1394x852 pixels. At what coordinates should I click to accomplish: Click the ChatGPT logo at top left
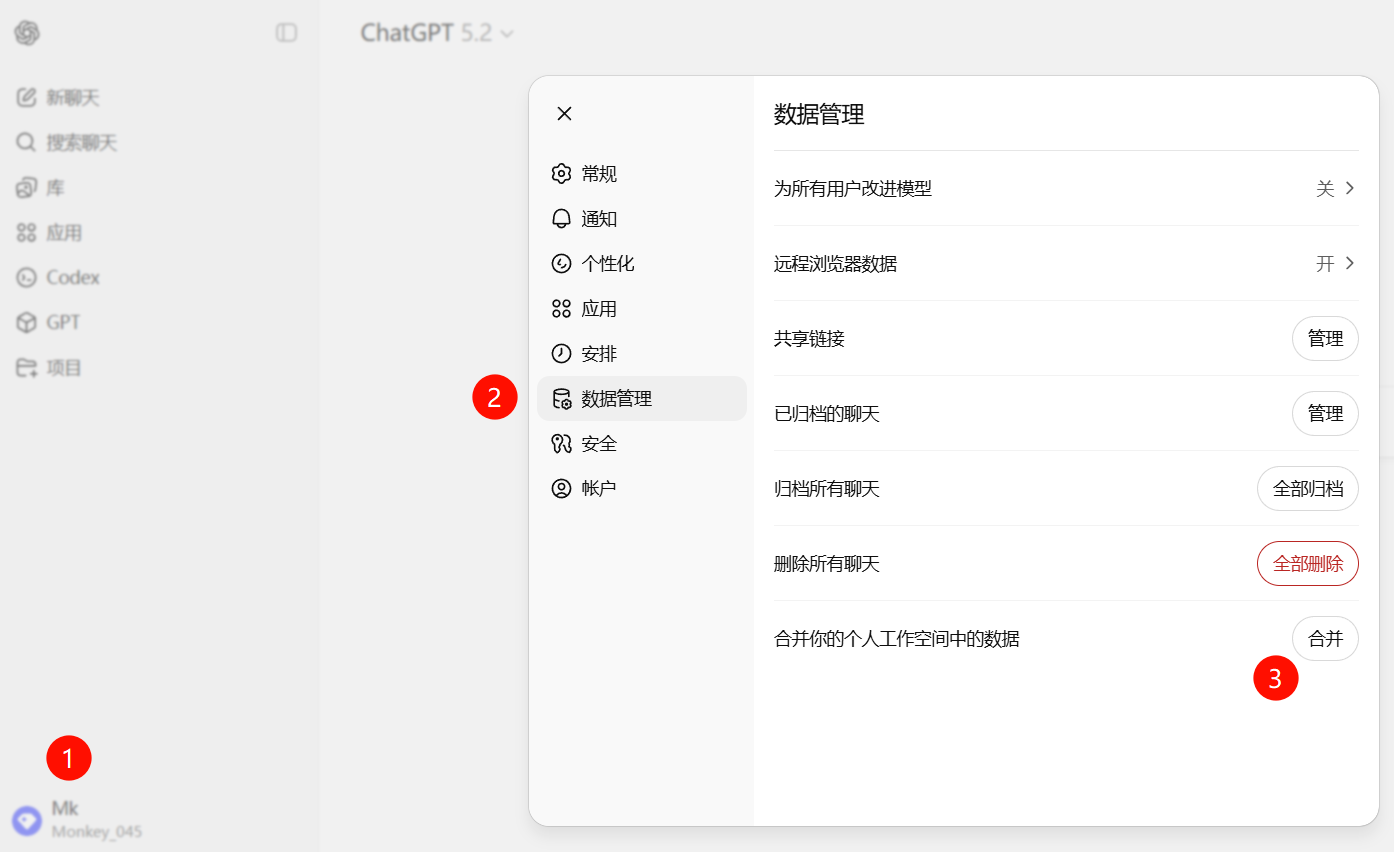tap(27, 33)
